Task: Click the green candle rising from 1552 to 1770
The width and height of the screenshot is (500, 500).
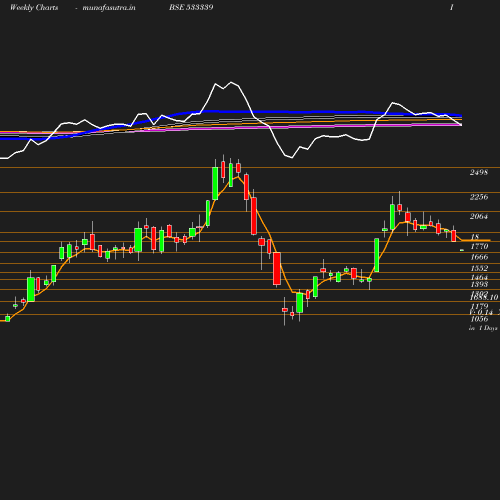Action: 377,255
